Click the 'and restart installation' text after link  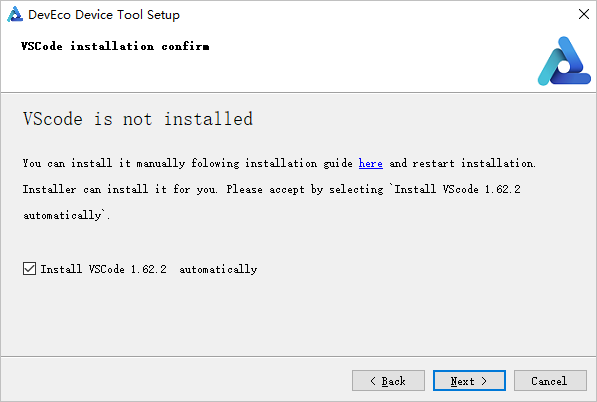pos(463,163)
